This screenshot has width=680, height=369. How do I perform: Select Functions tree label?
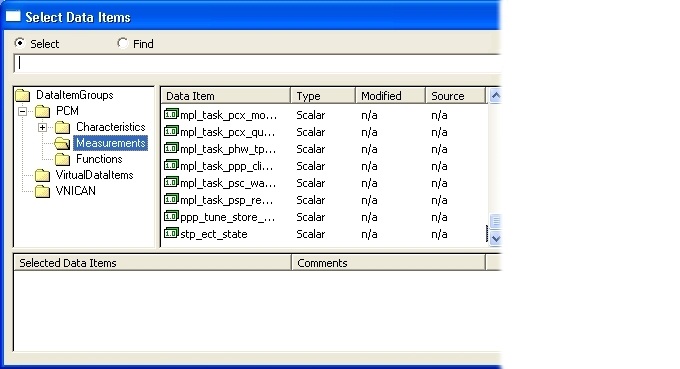(x=99, y=159)
